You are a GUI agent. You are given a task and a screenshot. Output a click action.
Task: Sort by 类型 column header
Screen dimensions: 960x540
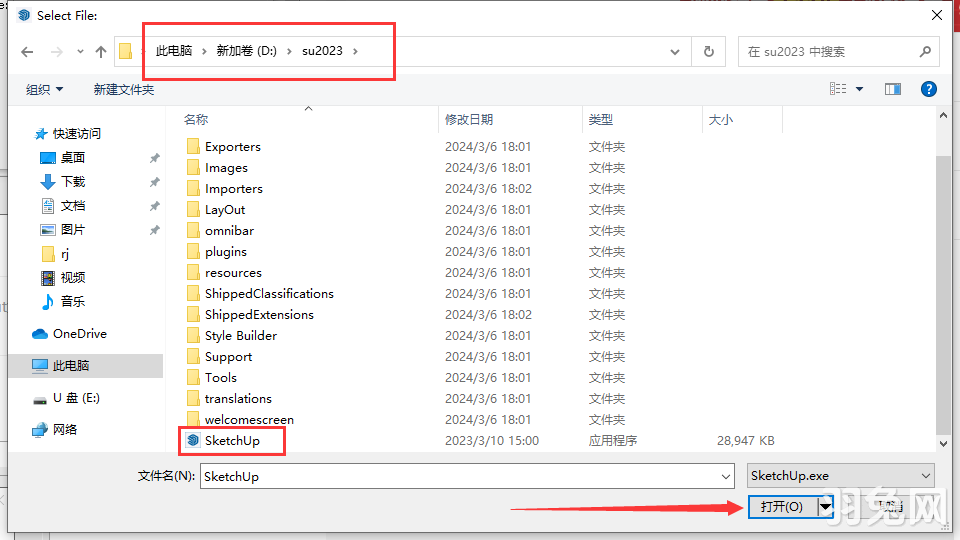(601, 119)
